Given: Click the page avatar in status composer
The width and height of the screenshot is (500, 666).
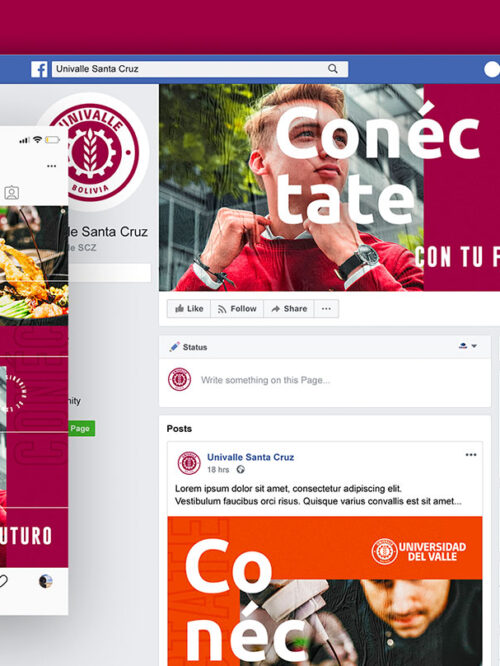Looking at the screenshot, I should 179,379.
